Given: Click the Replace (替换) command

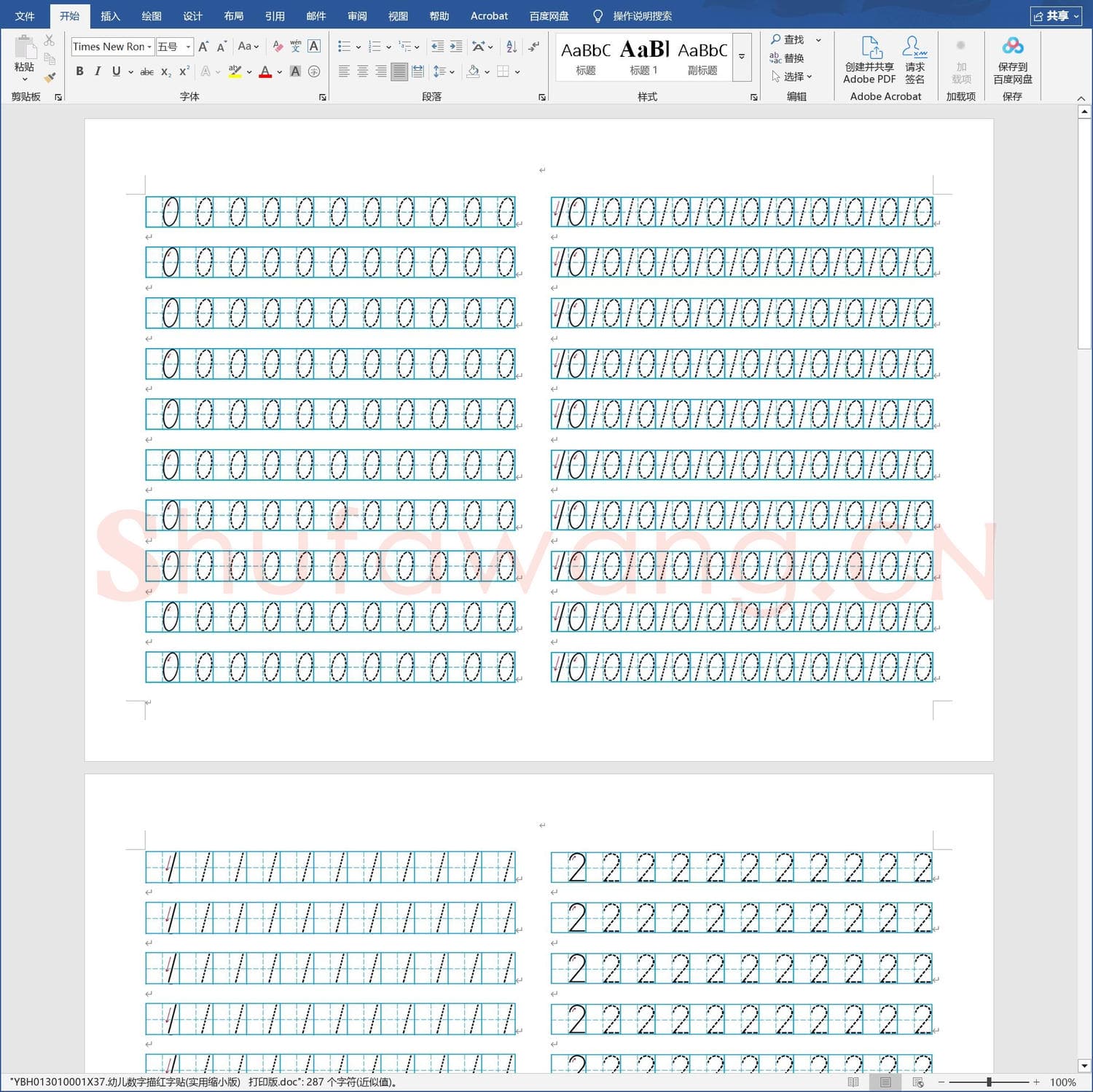Looking at the screenshot, I should click(787, 58).
